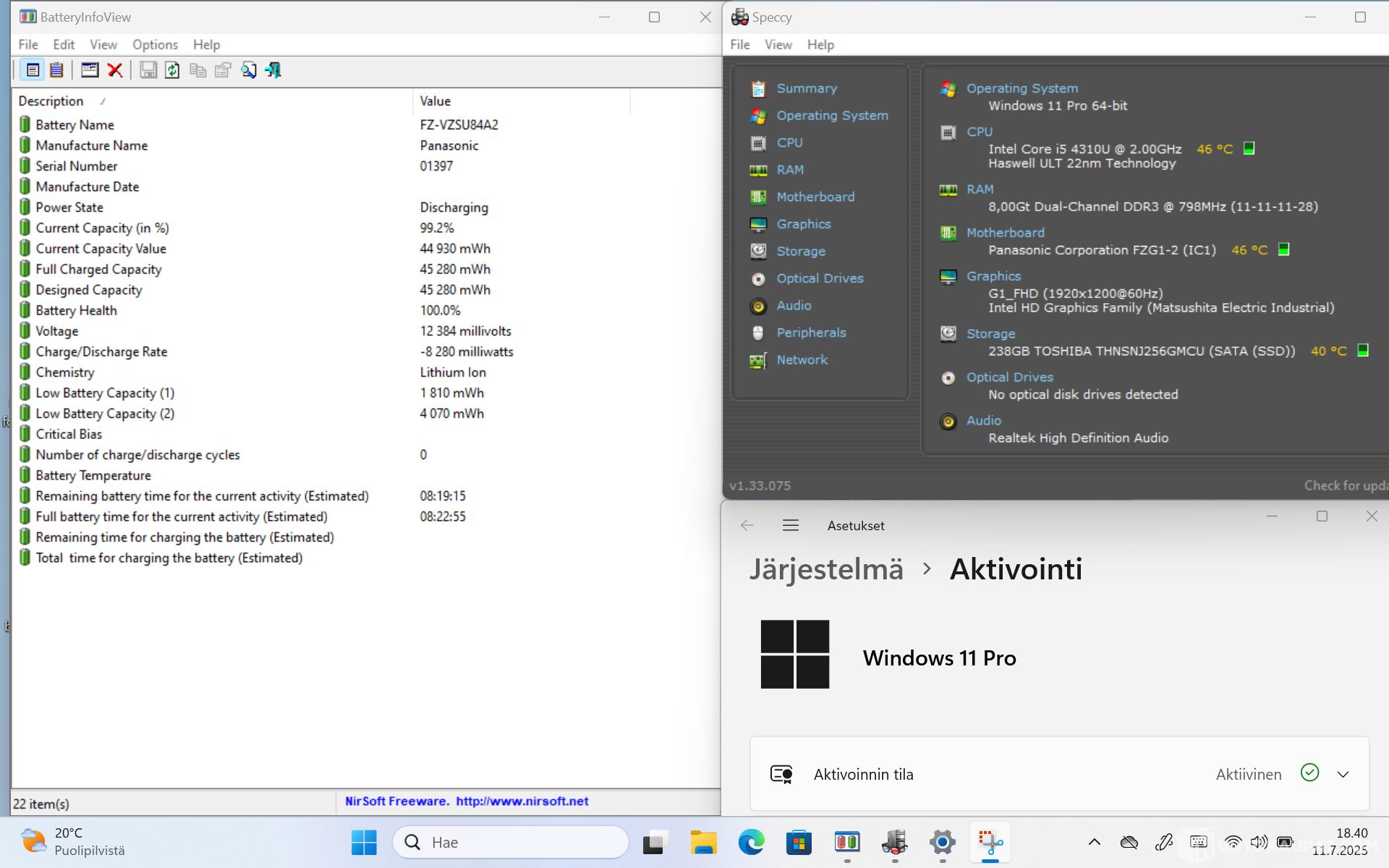The image size is (1389, 868).
Task: Open BatteryInfoView Help menu
Action: point(206,44)
